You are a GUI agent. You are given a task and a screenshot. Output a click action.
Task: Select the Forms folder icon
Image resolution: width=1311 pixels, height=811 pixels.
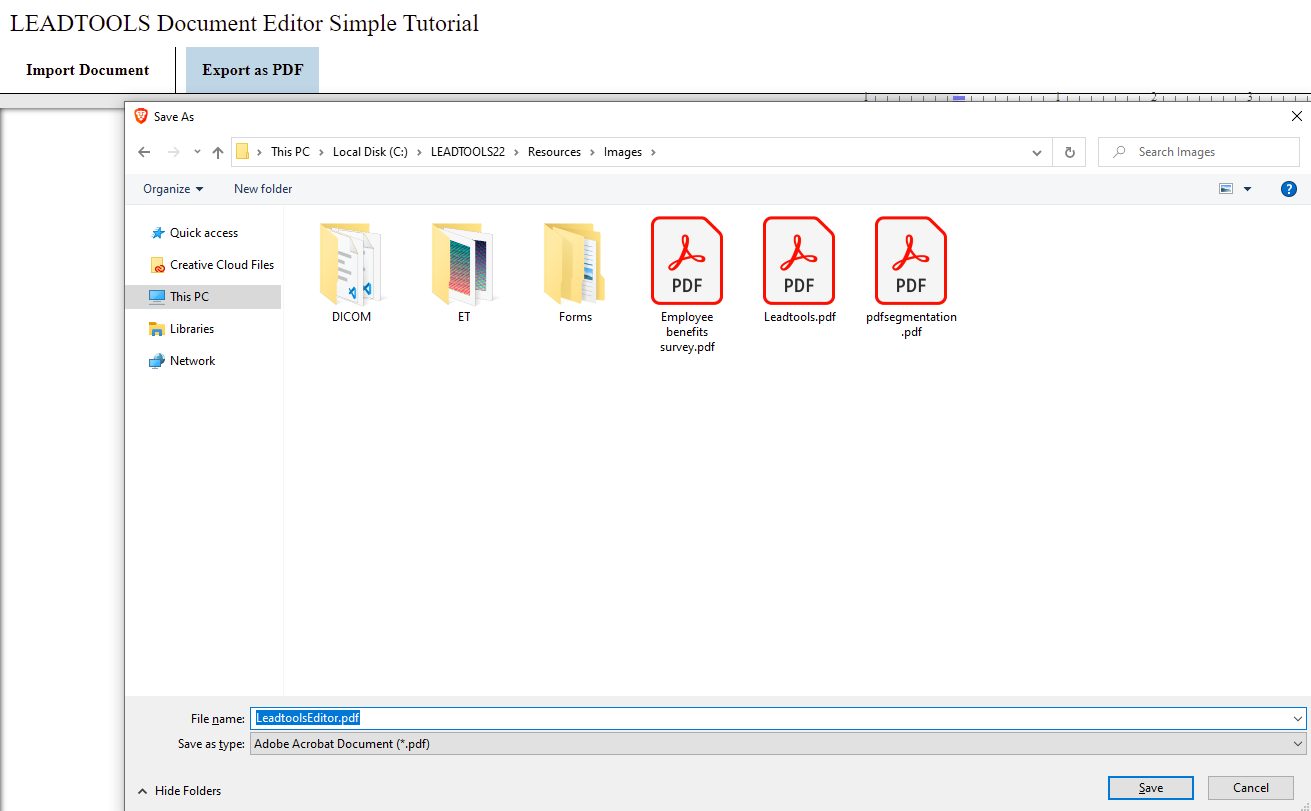coord(575,263)
